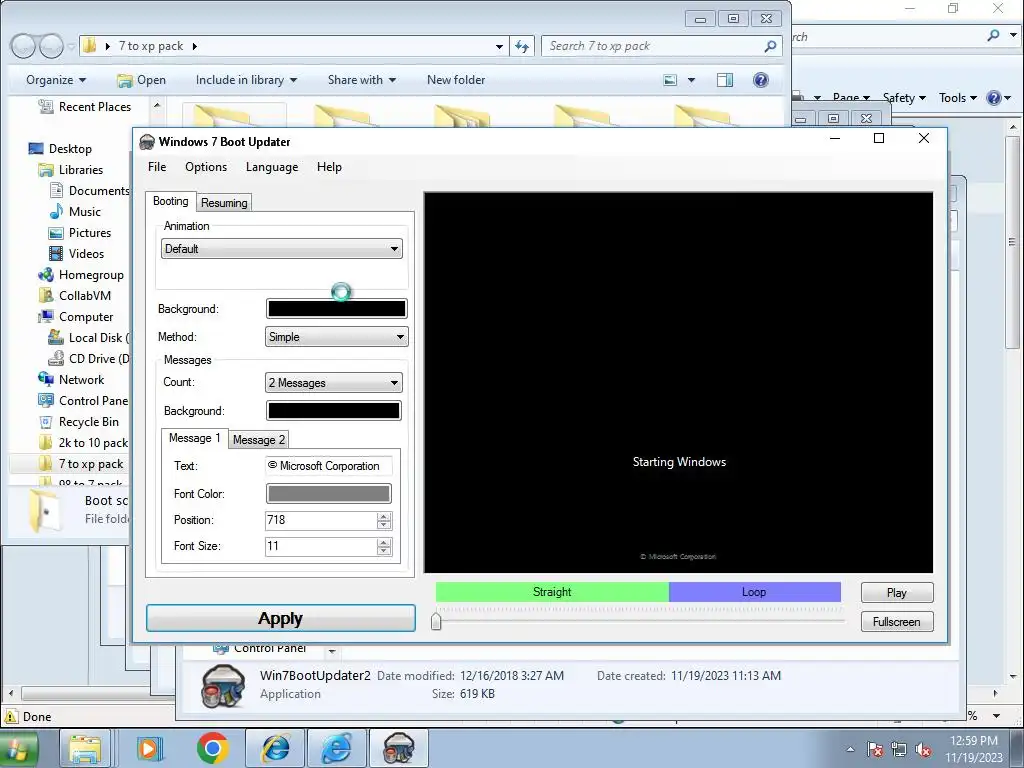The height and width of the screenshot is (768, 1024).
Task: Switch to the Message 2 tab
Action: click(259, 440)
